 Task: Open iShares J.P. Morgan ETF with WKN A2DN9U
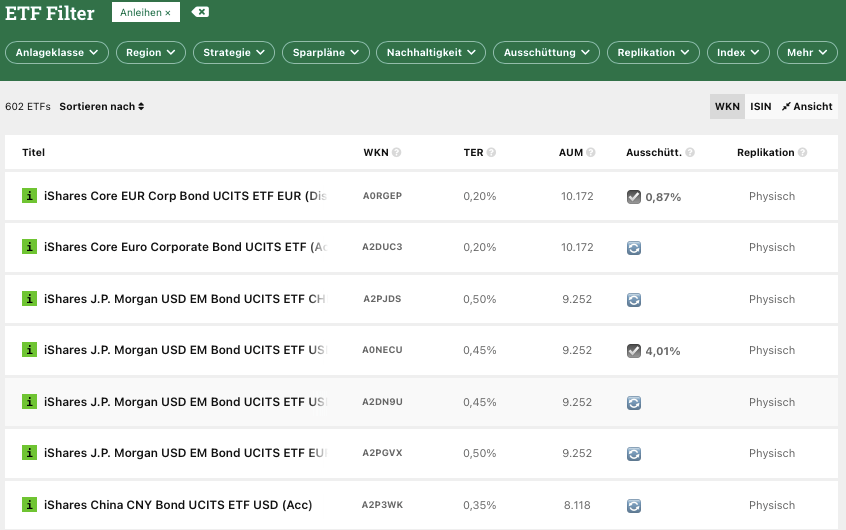coord(185,402)
